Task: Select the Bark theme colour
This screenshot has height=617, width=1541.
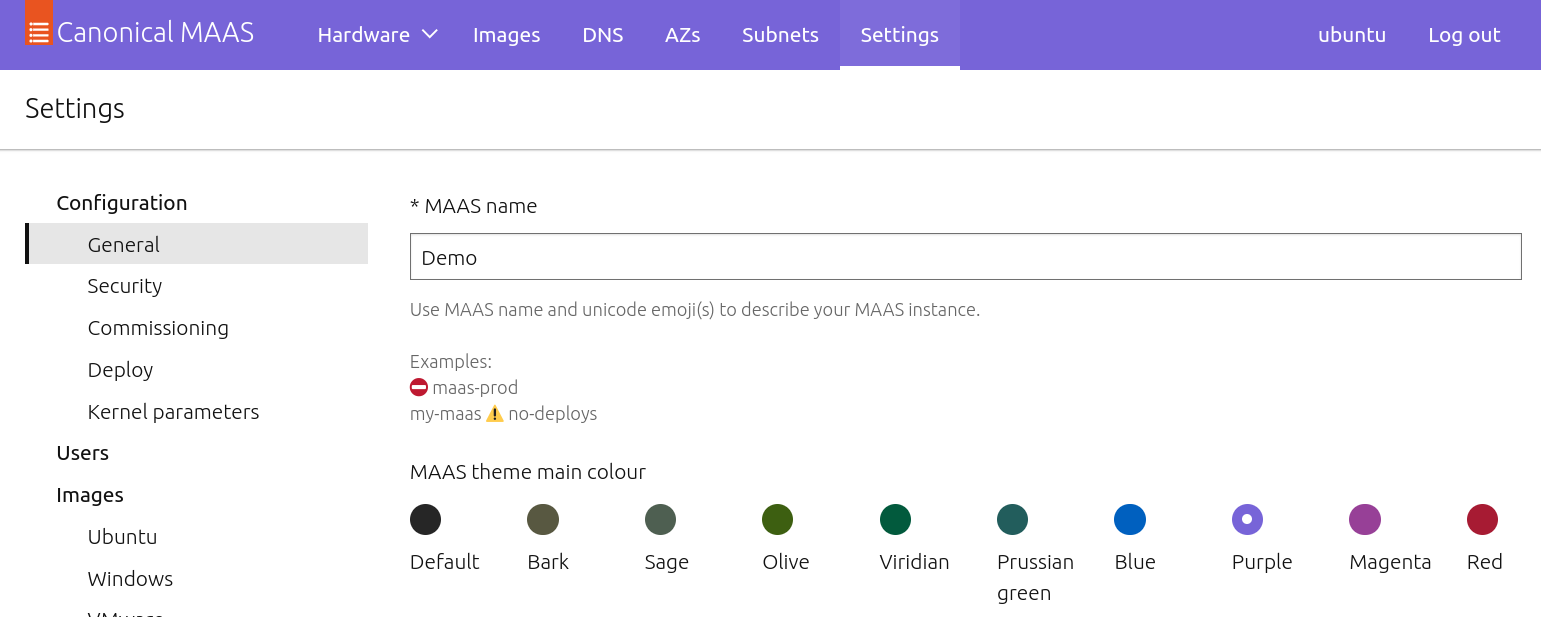Action: [x=543, y=519]
